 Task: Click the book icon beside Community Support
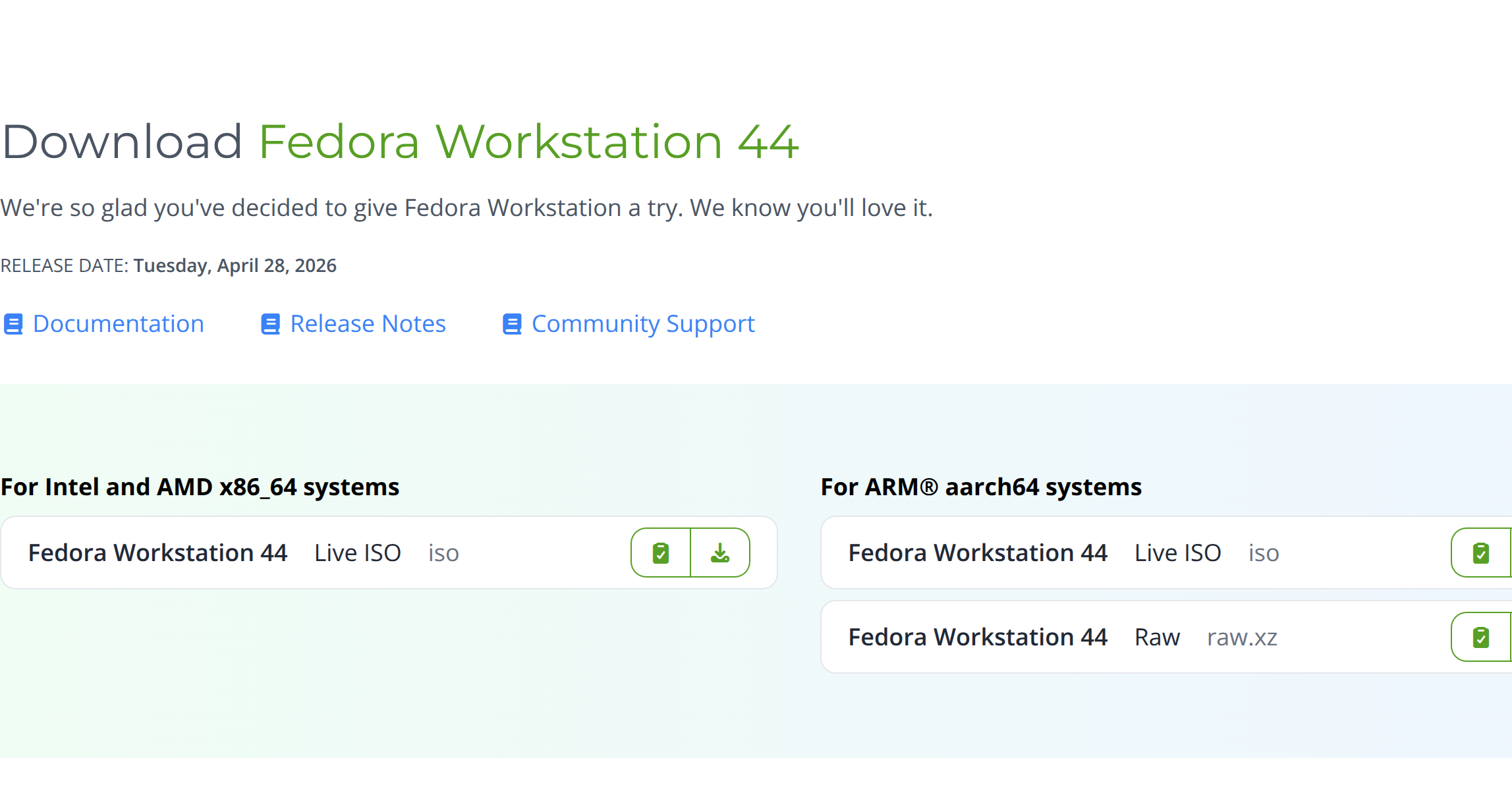[512, 324]
